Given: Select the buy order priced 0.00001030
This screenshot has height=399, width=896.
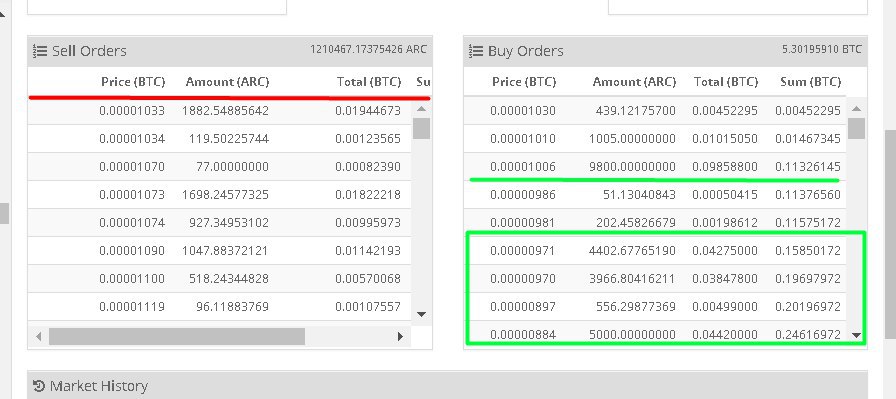Looking at the screenshot, I should (x=655, y=111).
